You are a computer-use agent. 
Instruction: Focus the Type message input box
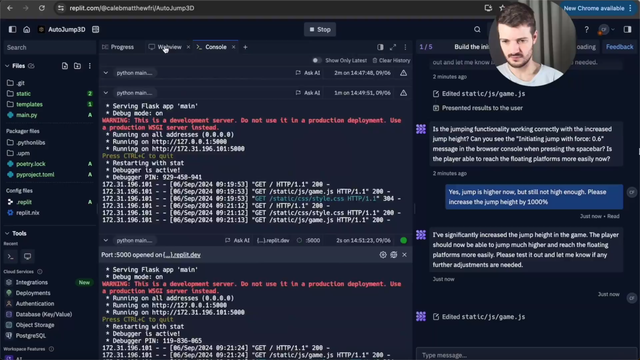pos(527,355)
